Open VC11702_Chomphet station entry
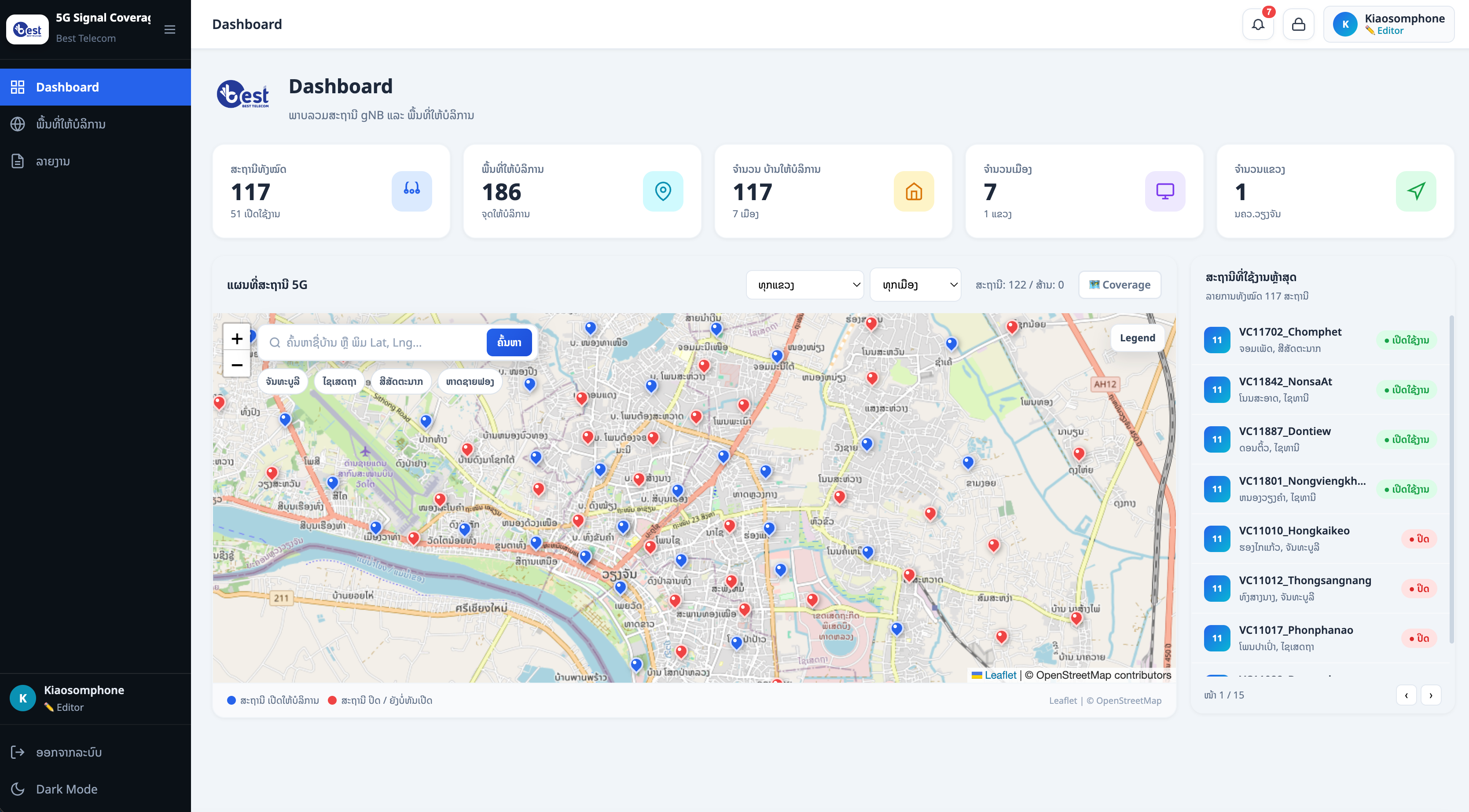The image size is (1469, 812). click(x=1320, y=340)
